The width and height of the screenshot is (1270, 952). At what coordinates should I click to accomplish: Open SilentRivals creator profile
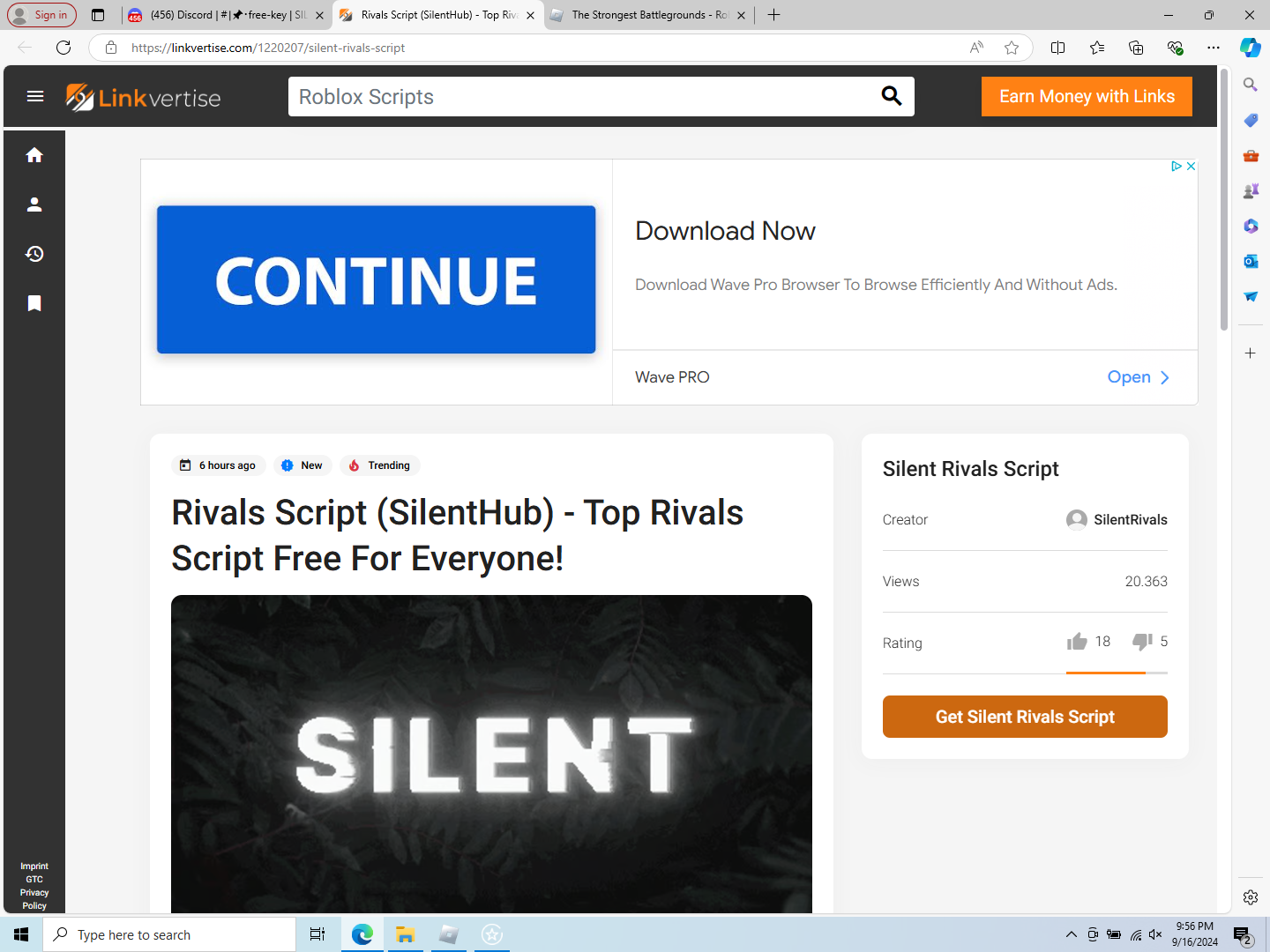coord(1117,520)
